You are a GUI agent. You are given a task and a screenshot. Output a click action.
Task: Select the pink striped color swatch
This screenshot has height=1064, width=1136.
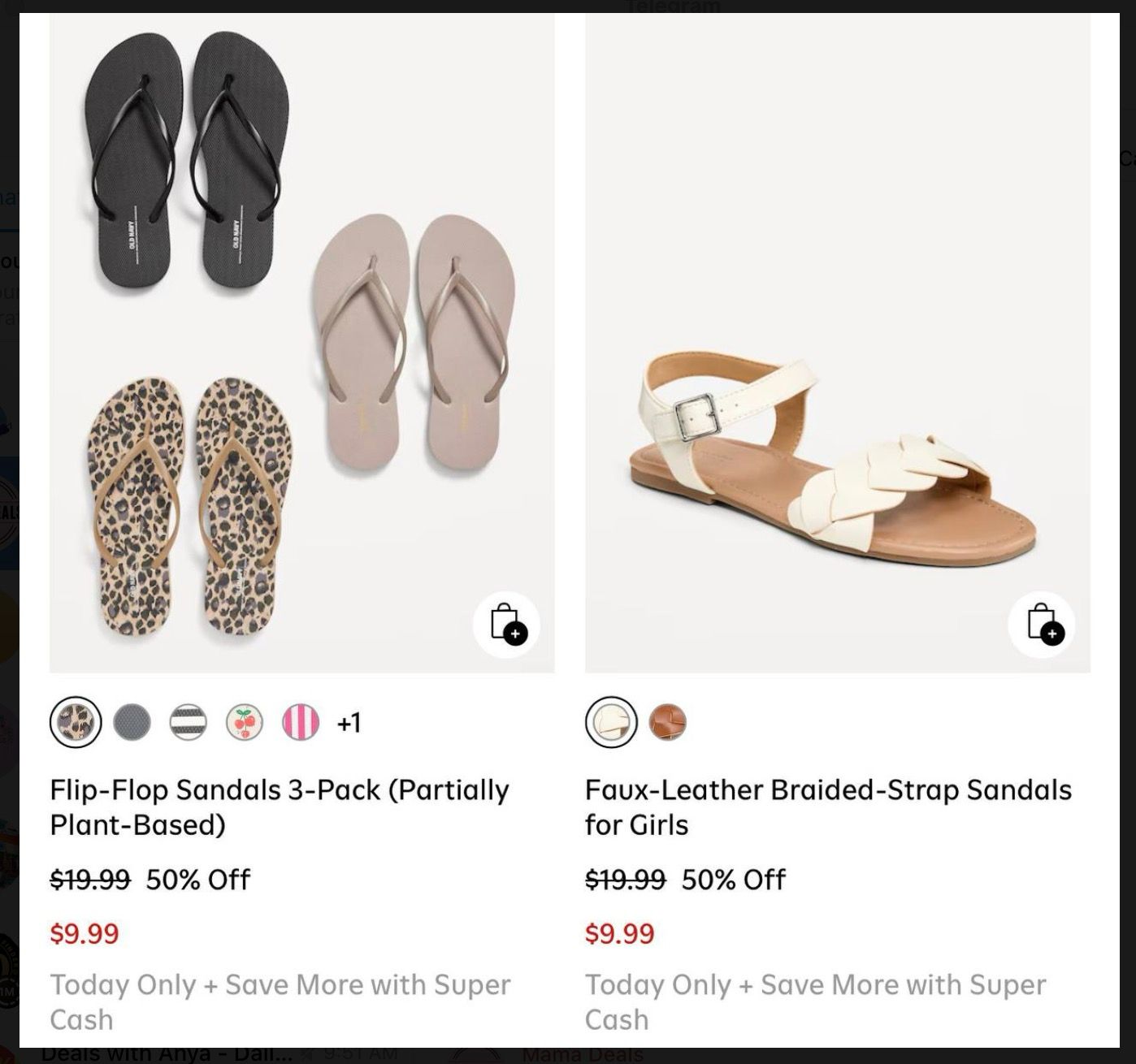(299, 723)
